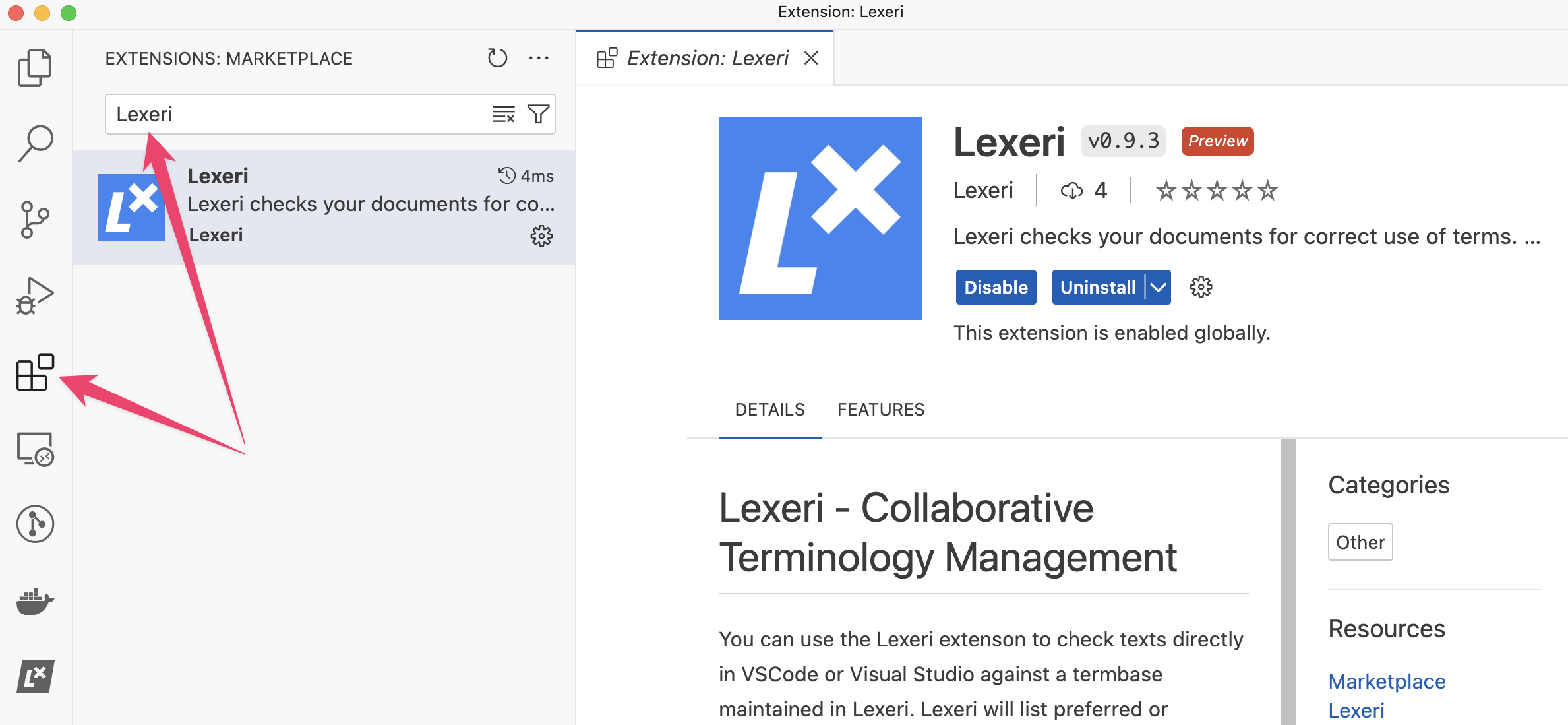The width and height of the screenshot is (1568, 725).
Task: Open the Views and More Actions menu
Action: point(539,58)
